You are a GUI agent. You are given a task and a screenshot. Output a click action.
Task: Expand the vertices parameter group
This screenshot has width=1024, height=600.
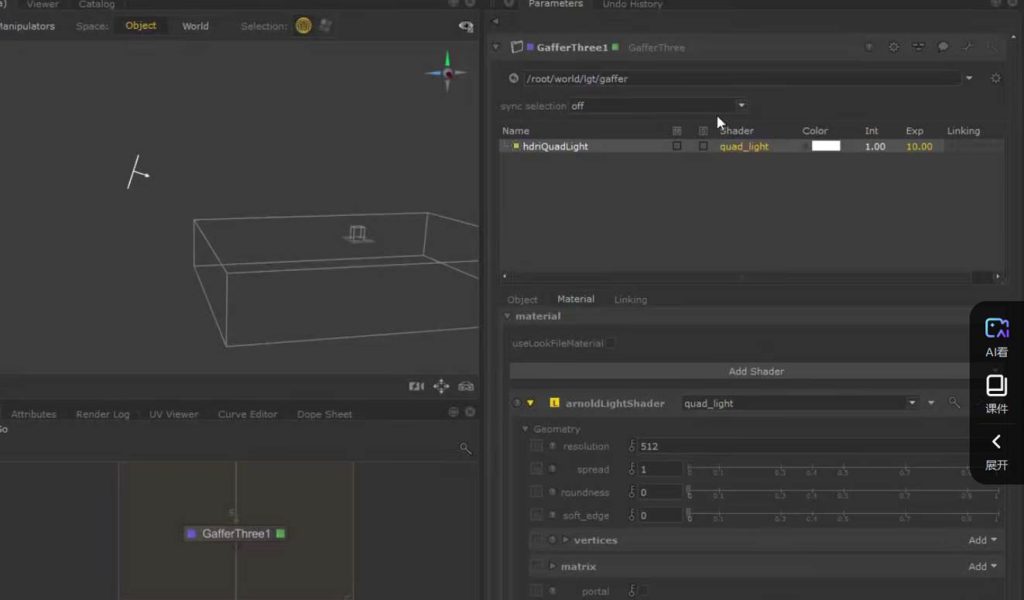pos(566,540)
